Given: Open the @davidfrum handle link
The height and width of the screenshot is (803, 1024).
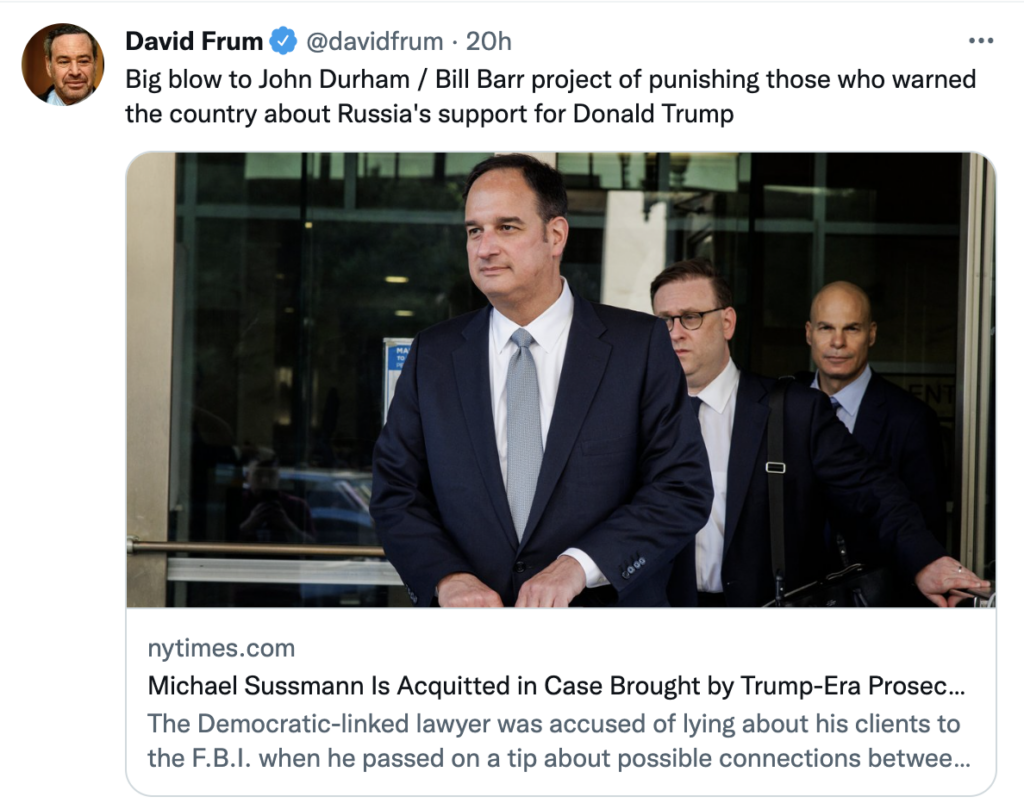Looking at the screenshot, I should click(x=373, y=41).
